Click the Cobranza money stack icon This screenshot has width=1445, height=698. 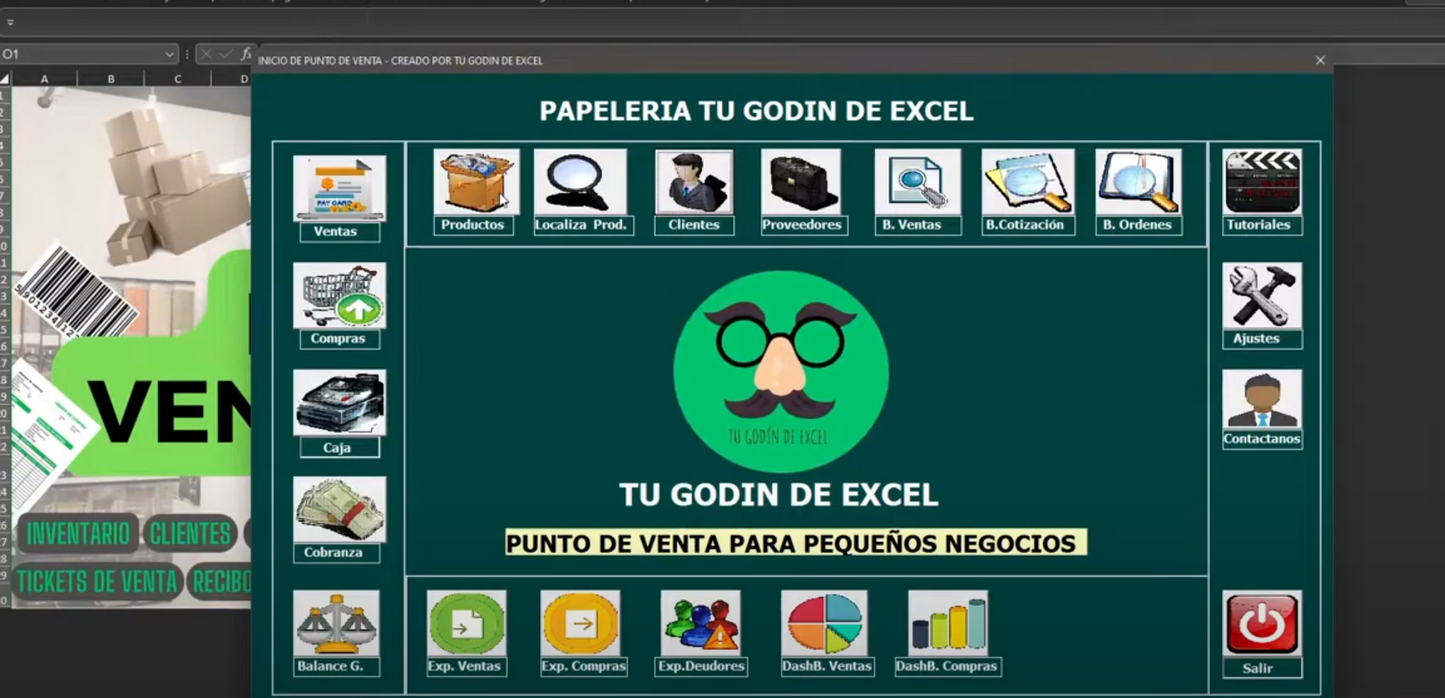(339, 510)
